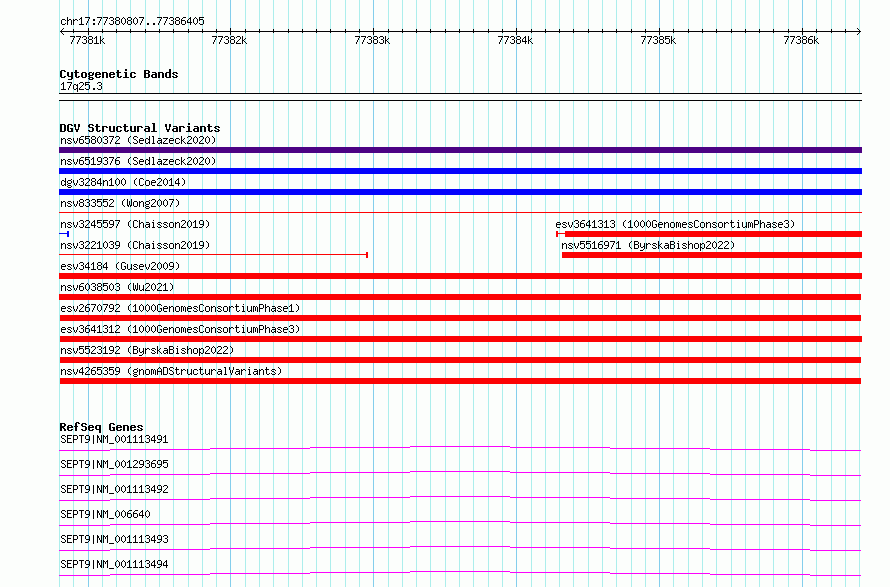Open variant label nsv833552 (Wong2007)
The width and height of the screenshot is (890, 587).
point(120,203)
